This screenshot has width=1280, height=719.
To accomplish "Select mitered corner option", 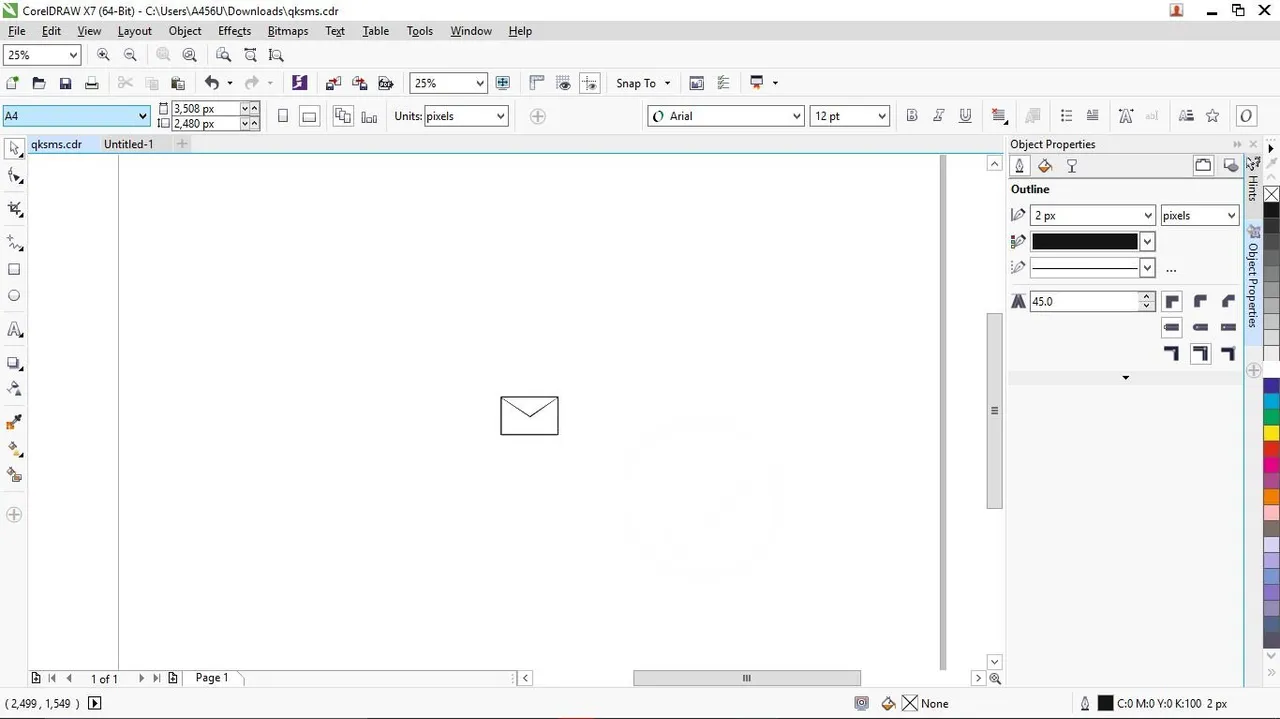I will tap(1172, 301).
